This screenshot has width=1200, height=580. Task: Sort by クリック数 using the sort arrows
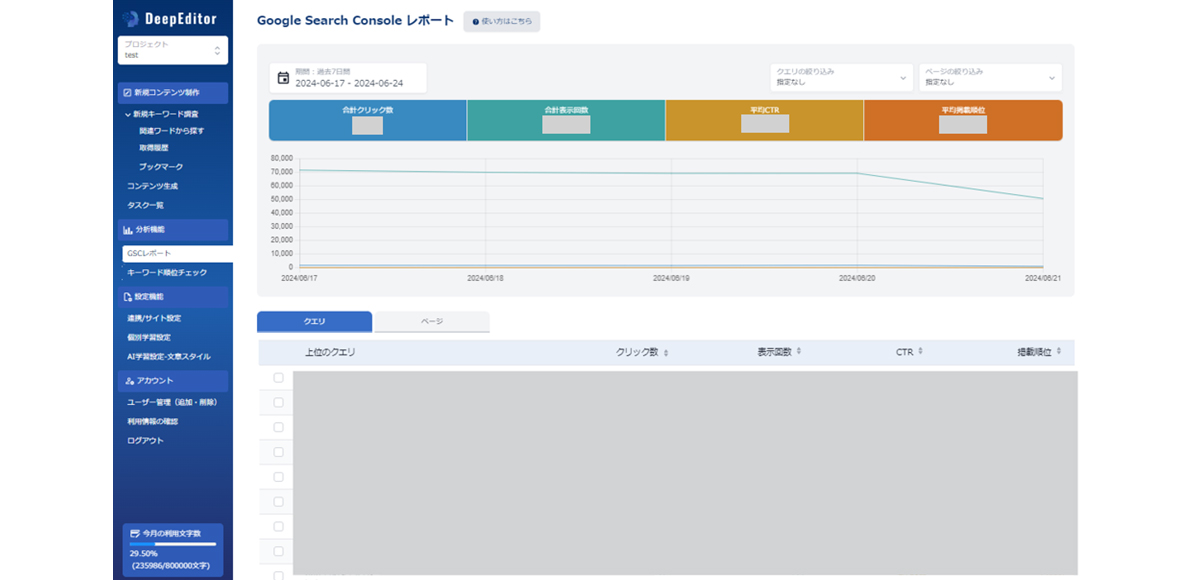[x=666, y=353]
